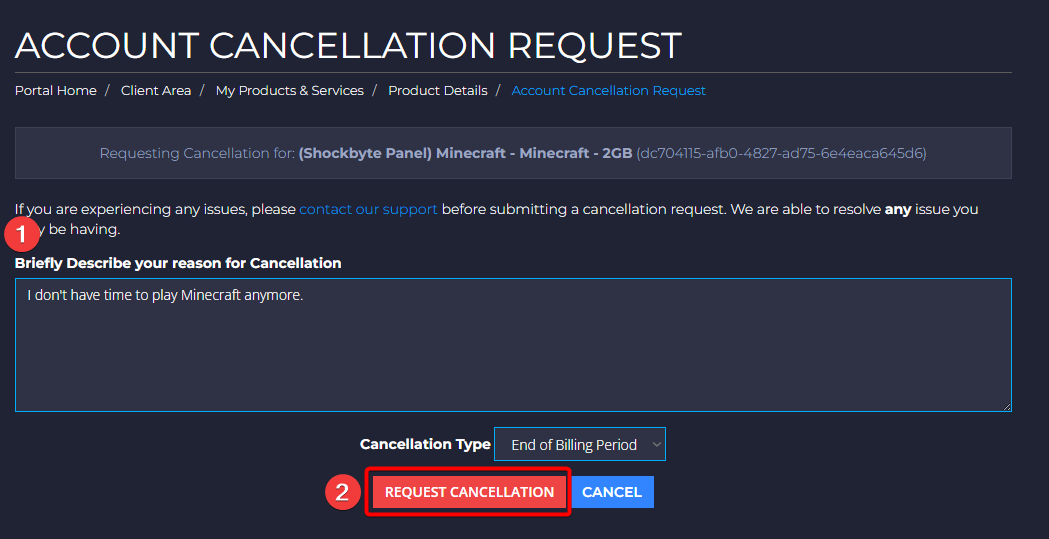Open the Cancellation Type dropdown
Viewport: 1049px width, 539px height.
tap(579, 445)
